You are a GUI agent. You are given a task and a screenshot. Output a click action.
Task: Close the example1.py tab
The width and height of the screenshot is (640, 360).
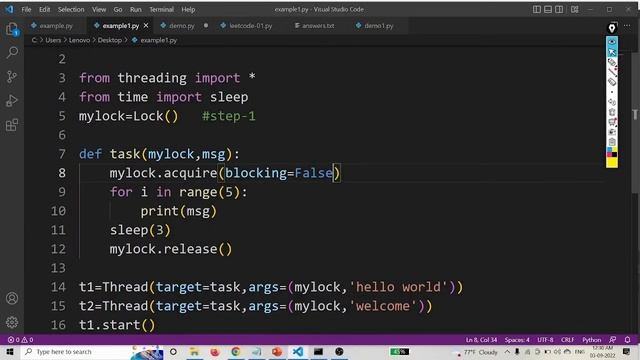point(146,26)
